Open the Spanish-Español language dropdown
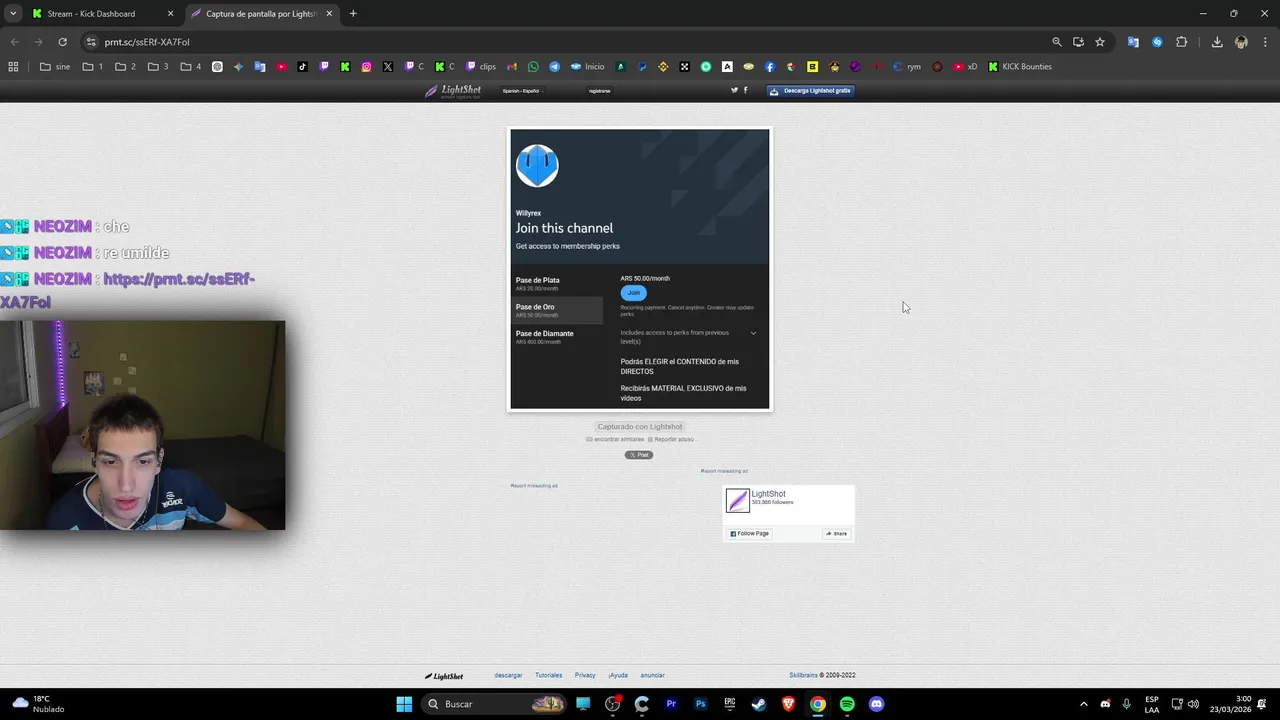The image size is (1280, 720). pos(522,91)
